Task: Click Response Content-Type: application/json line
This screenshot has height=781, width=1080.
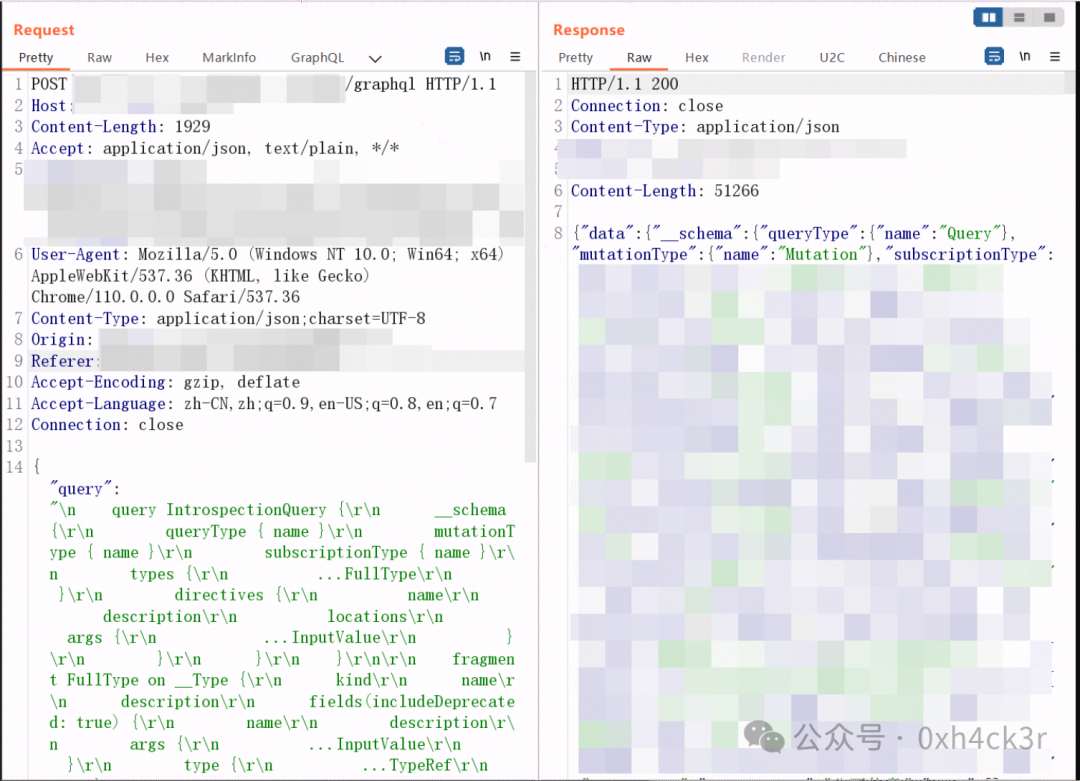Action: (x=705, y=127)
